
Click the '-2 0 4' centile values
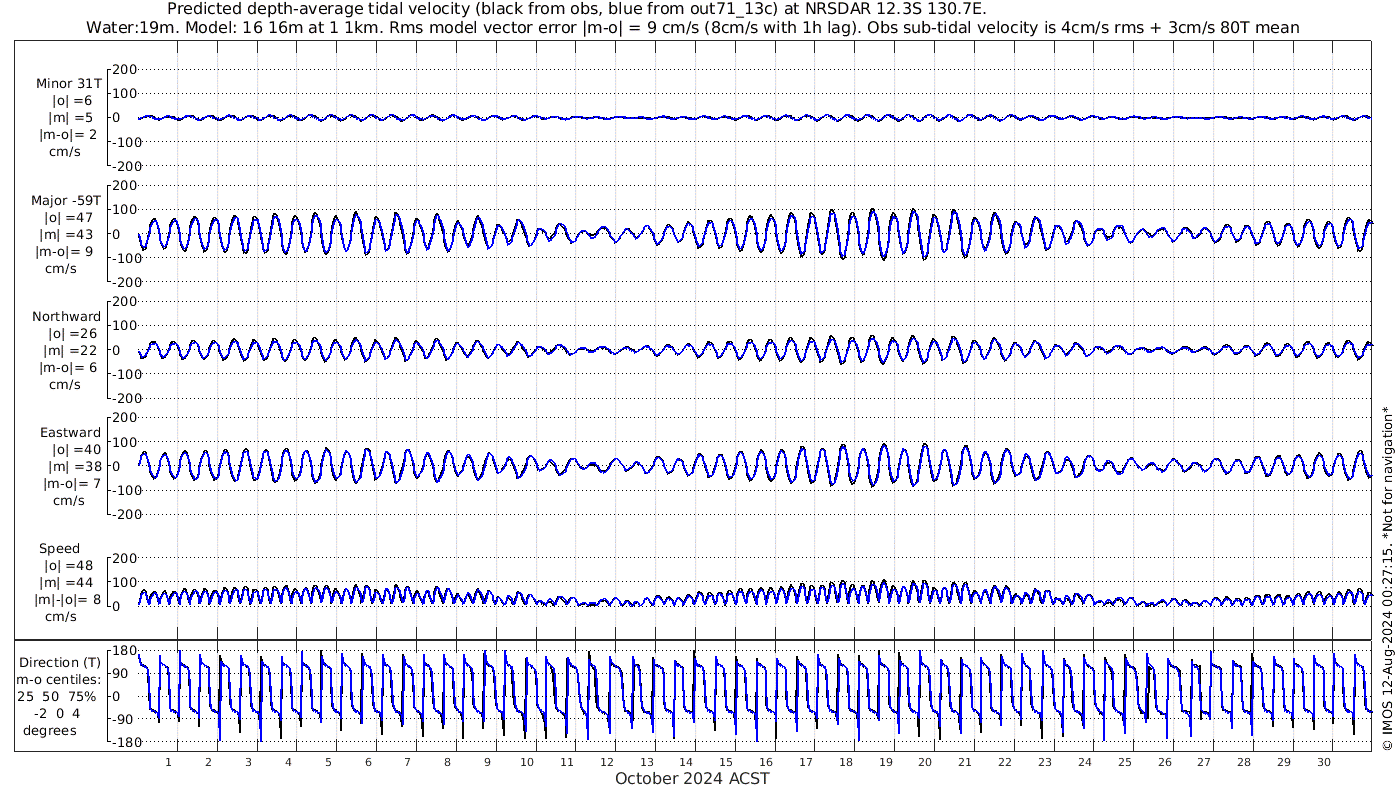tap(58, 714)
